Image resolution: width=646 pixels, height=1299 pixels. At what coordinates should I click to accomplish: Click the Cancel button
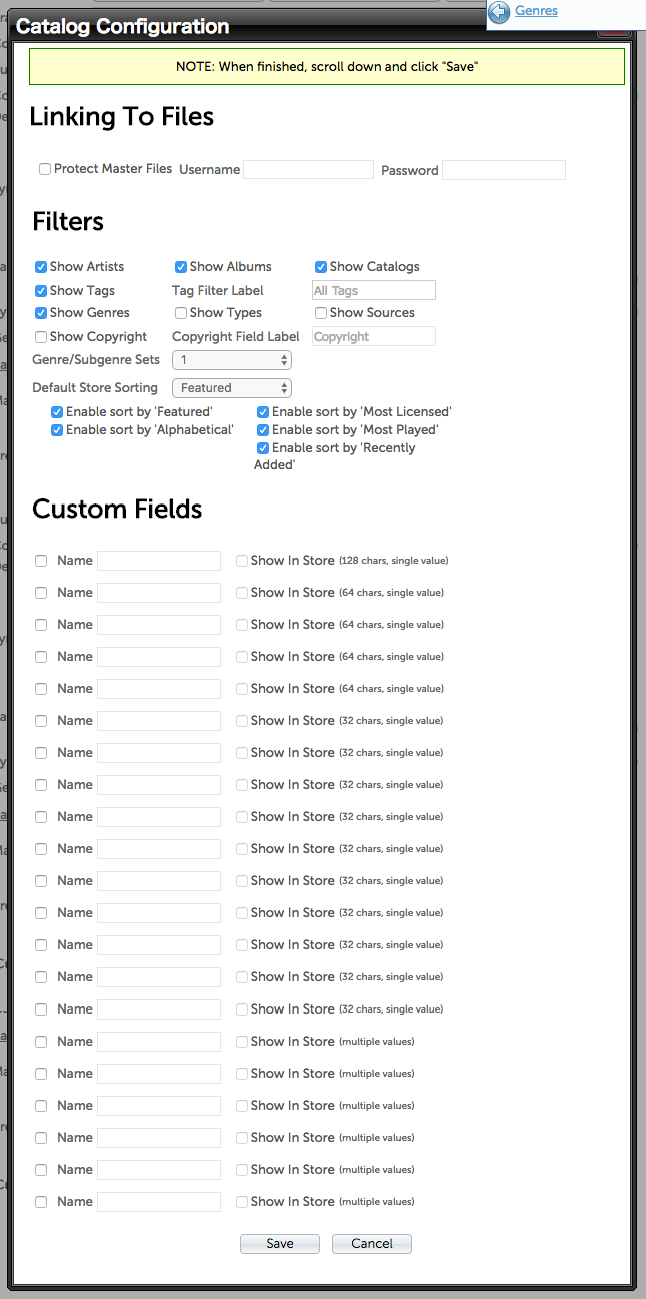click(x=372, y=1244)
